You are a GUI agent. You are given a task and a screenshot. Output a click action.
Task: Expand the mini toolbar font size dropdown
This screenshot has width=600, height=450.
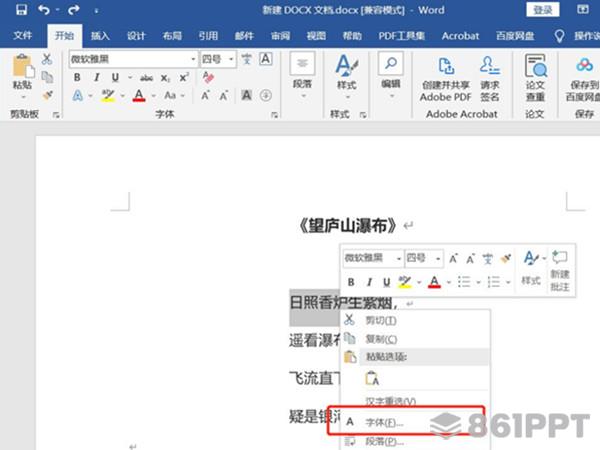pyautogui.click(x=438, y=258)
